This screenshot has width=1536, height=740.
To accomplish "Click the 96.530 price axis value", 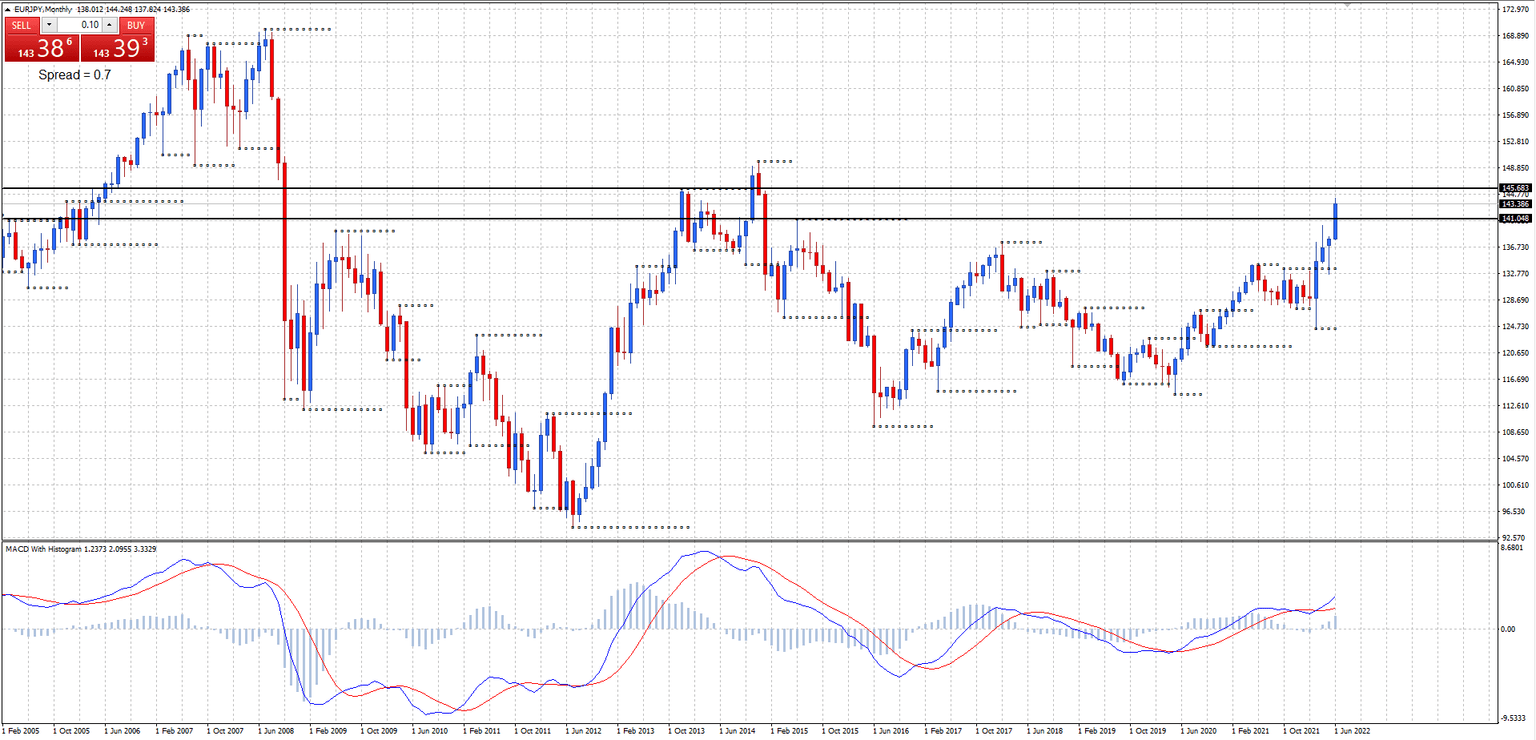I will pyautogui.click(x=1515, y=511).
